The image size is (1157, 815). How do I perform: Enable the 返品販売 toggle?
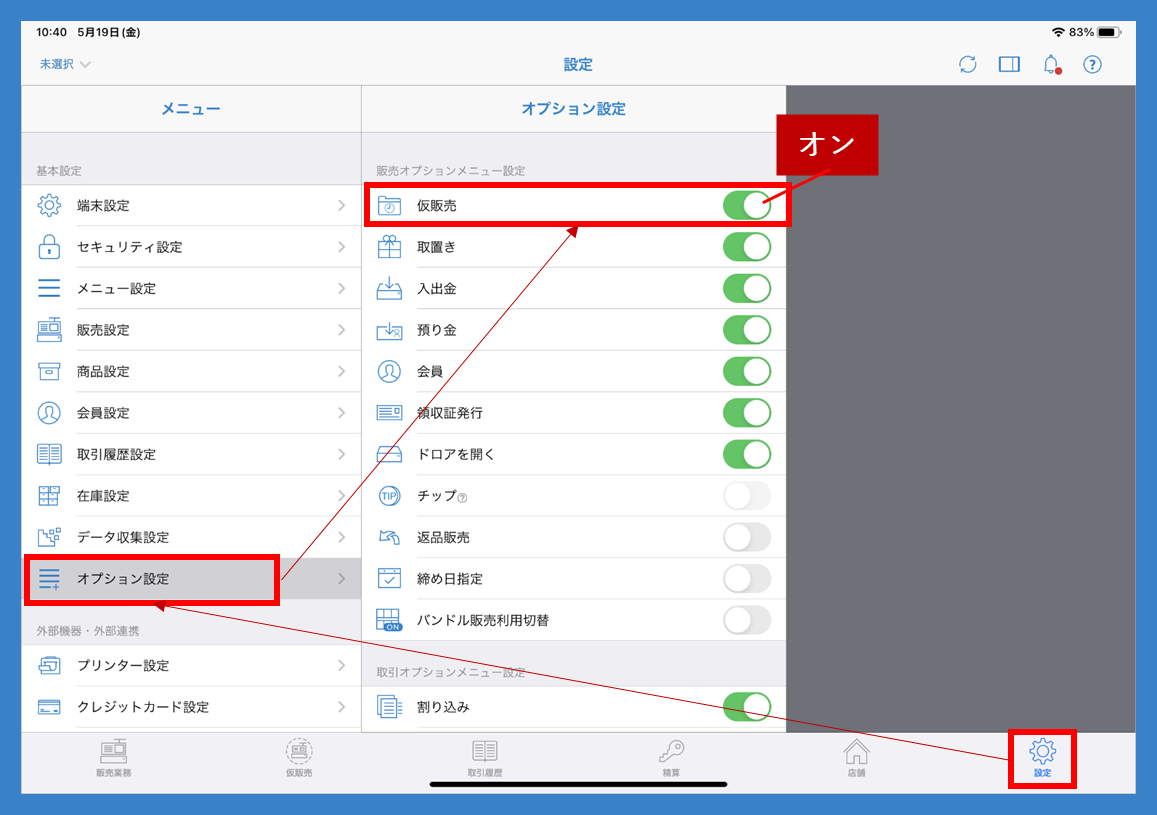pyautogui.click(x=746, y=538)
